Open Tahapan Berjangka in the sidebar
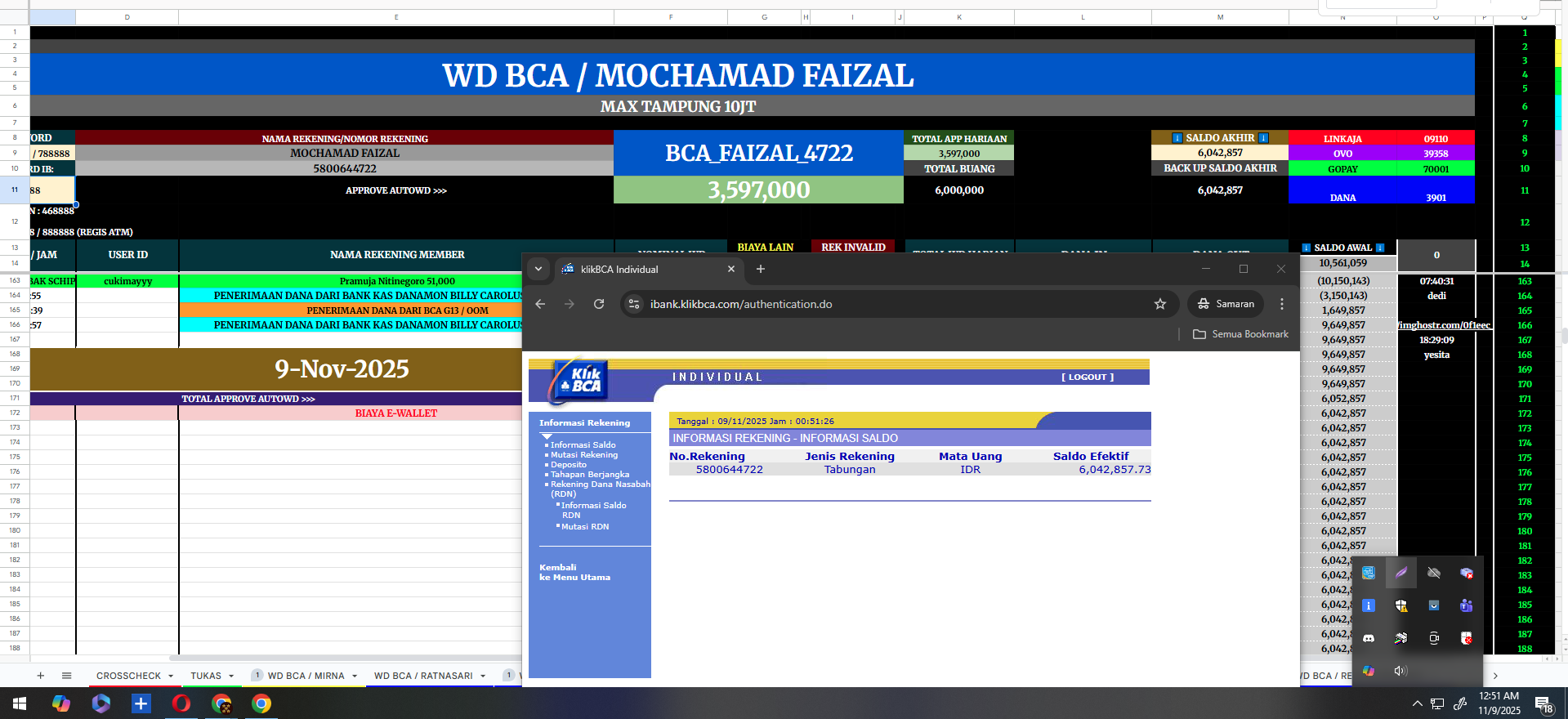This screenshot has height=719, width=1568. [589, 475]
